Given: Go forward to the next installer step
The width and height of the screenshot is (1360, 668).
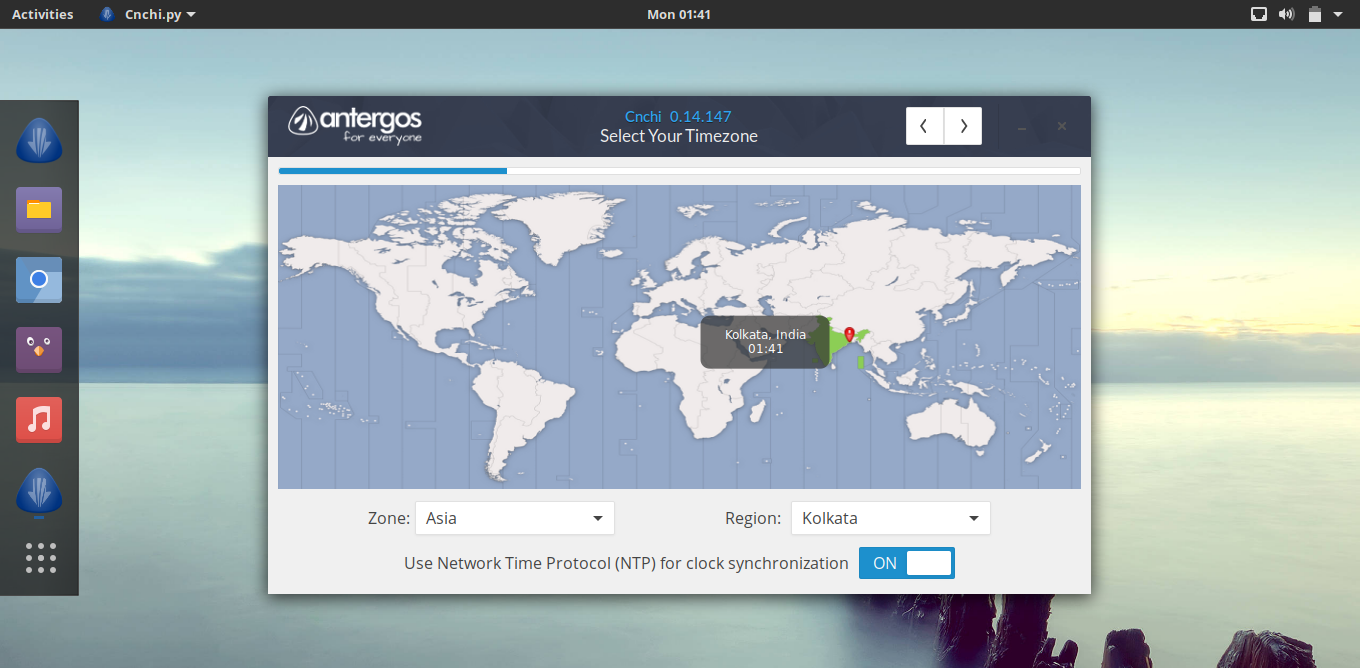Looking at the screenshot, I should tap(963, 126).
